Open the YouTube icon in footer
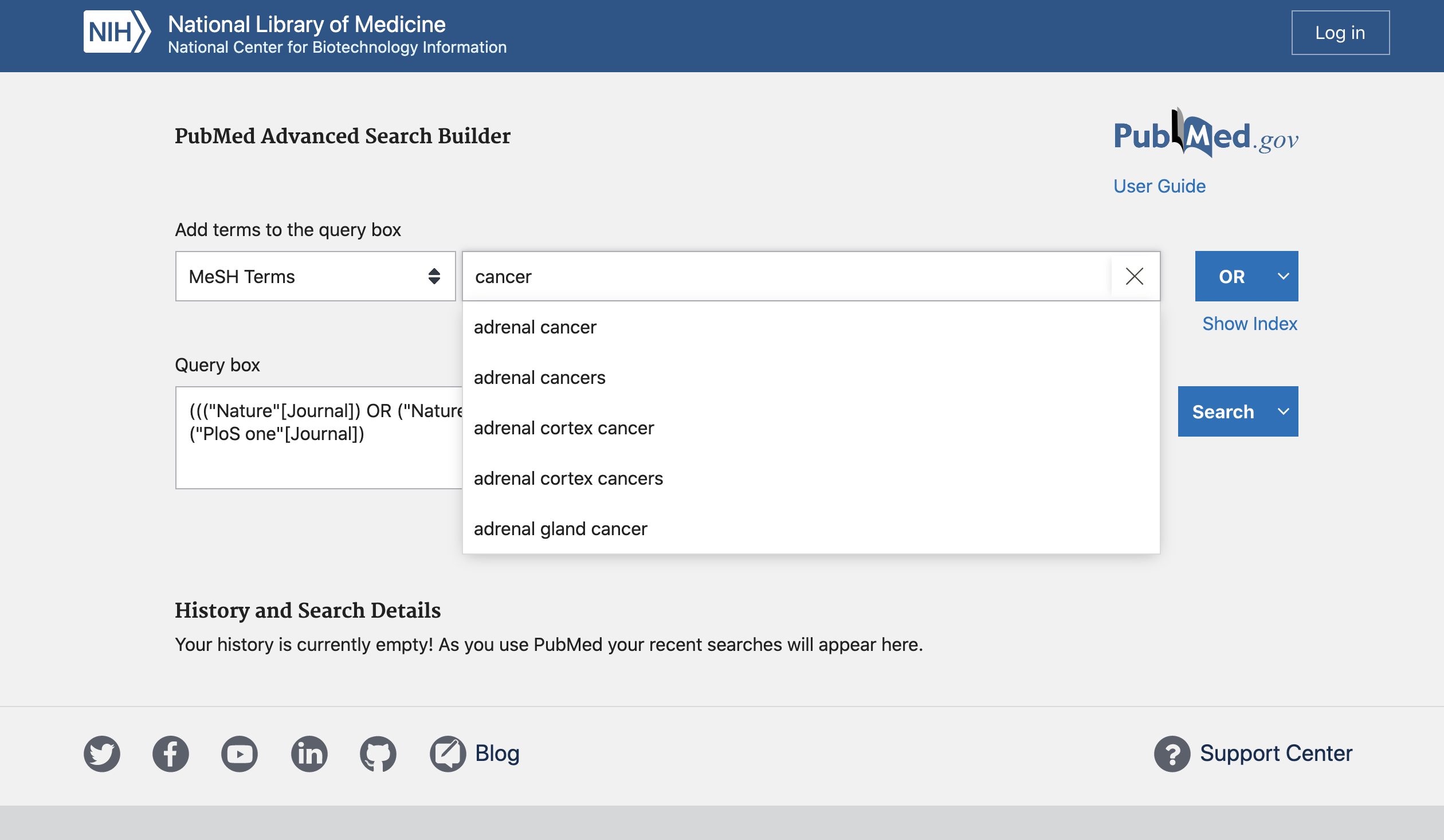The image size is (1444, 840). pyautogui.click(x=240, y=753)
